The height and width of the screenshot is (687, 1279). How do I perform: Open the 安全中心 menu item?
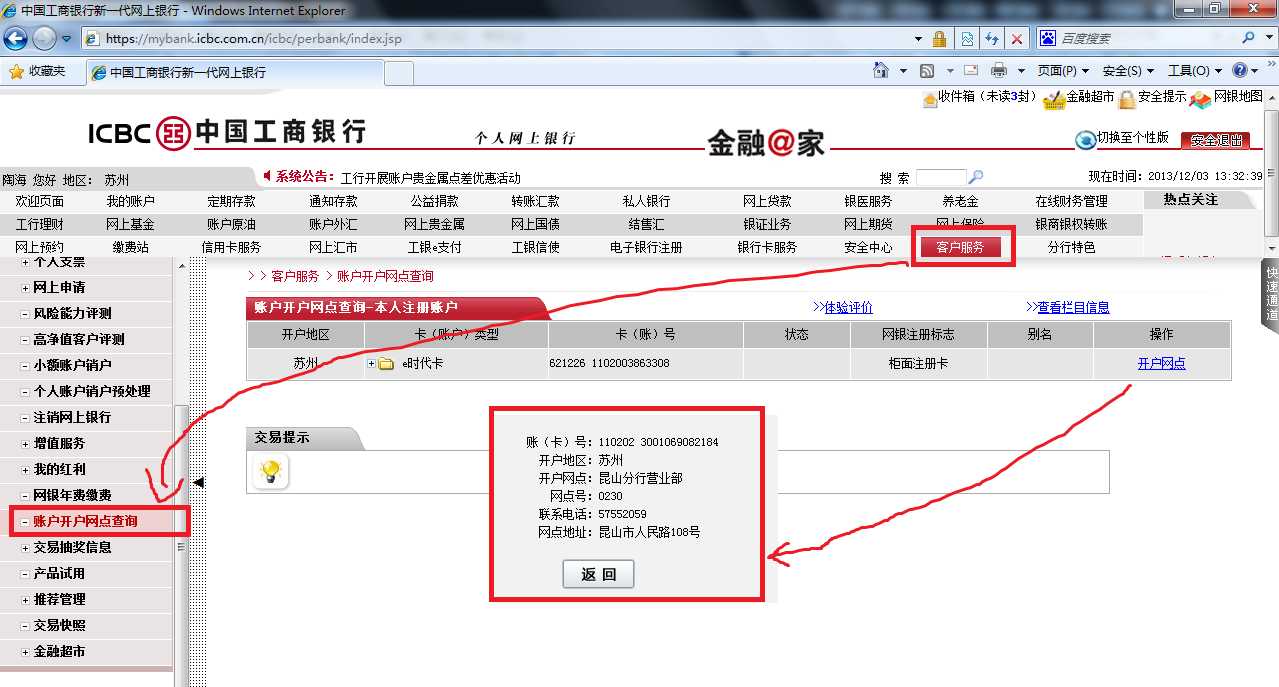point(868,247)
